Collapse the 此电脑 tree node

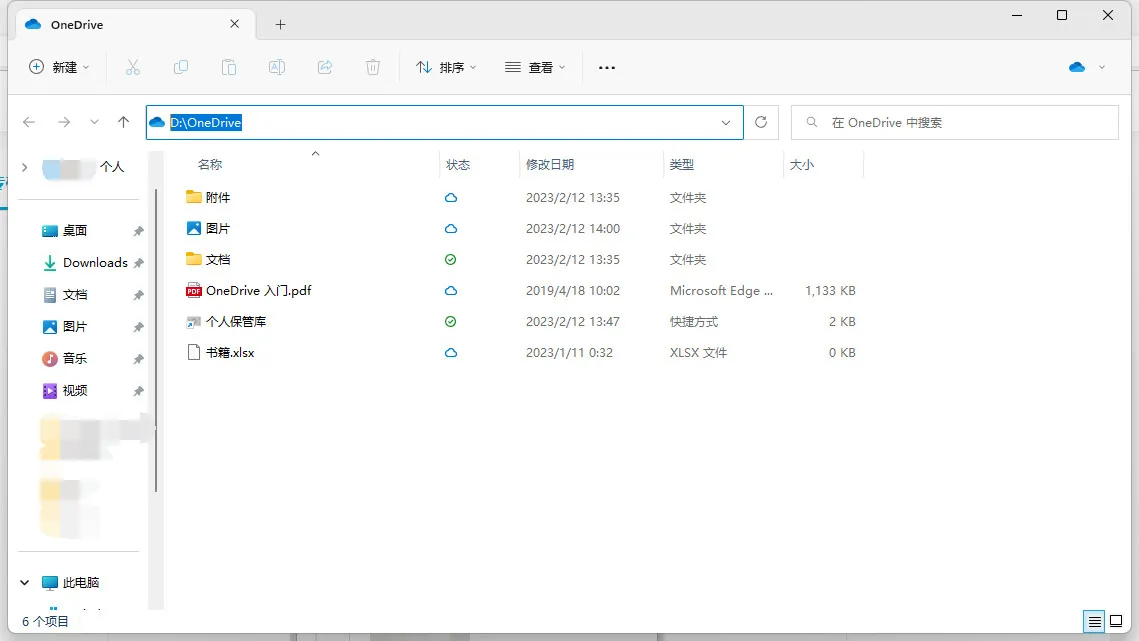pos(25,582)
